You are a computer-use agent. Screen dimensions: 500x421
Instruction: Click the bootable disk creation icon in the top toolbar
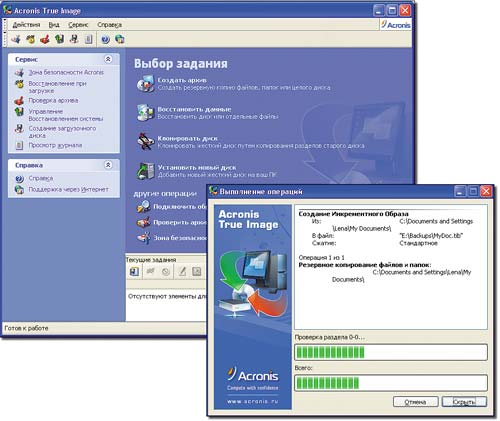(74, 39)
